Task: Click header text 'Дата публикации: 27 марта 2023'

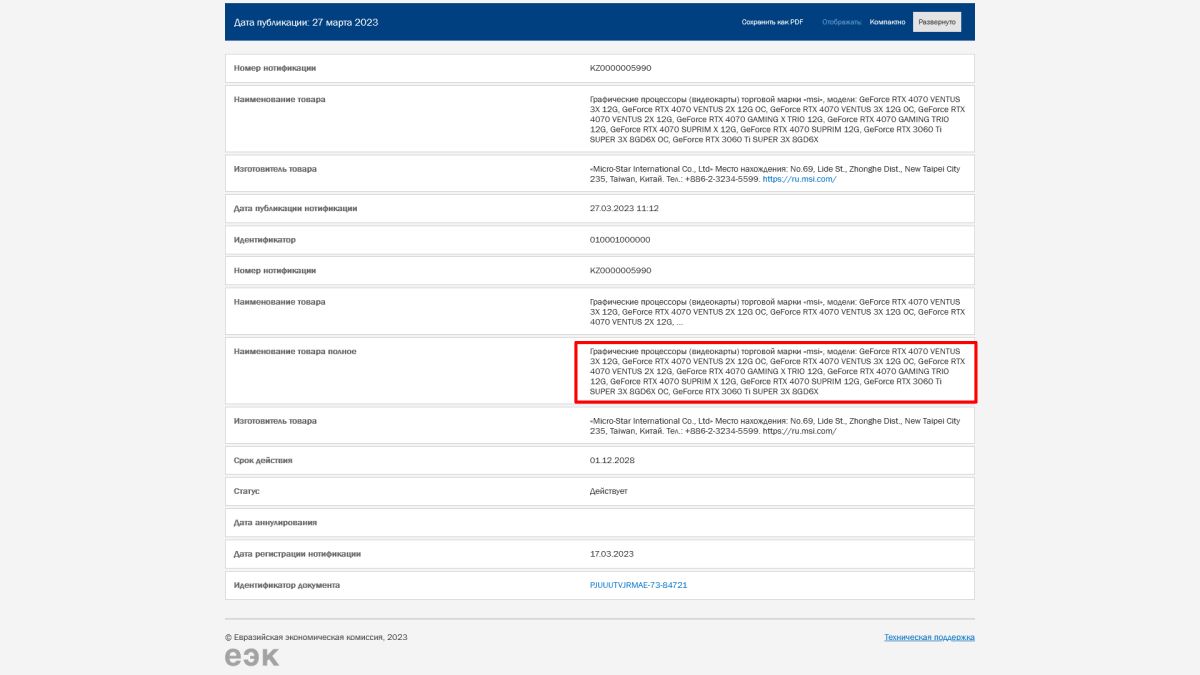Action: (x=306, y=22)
